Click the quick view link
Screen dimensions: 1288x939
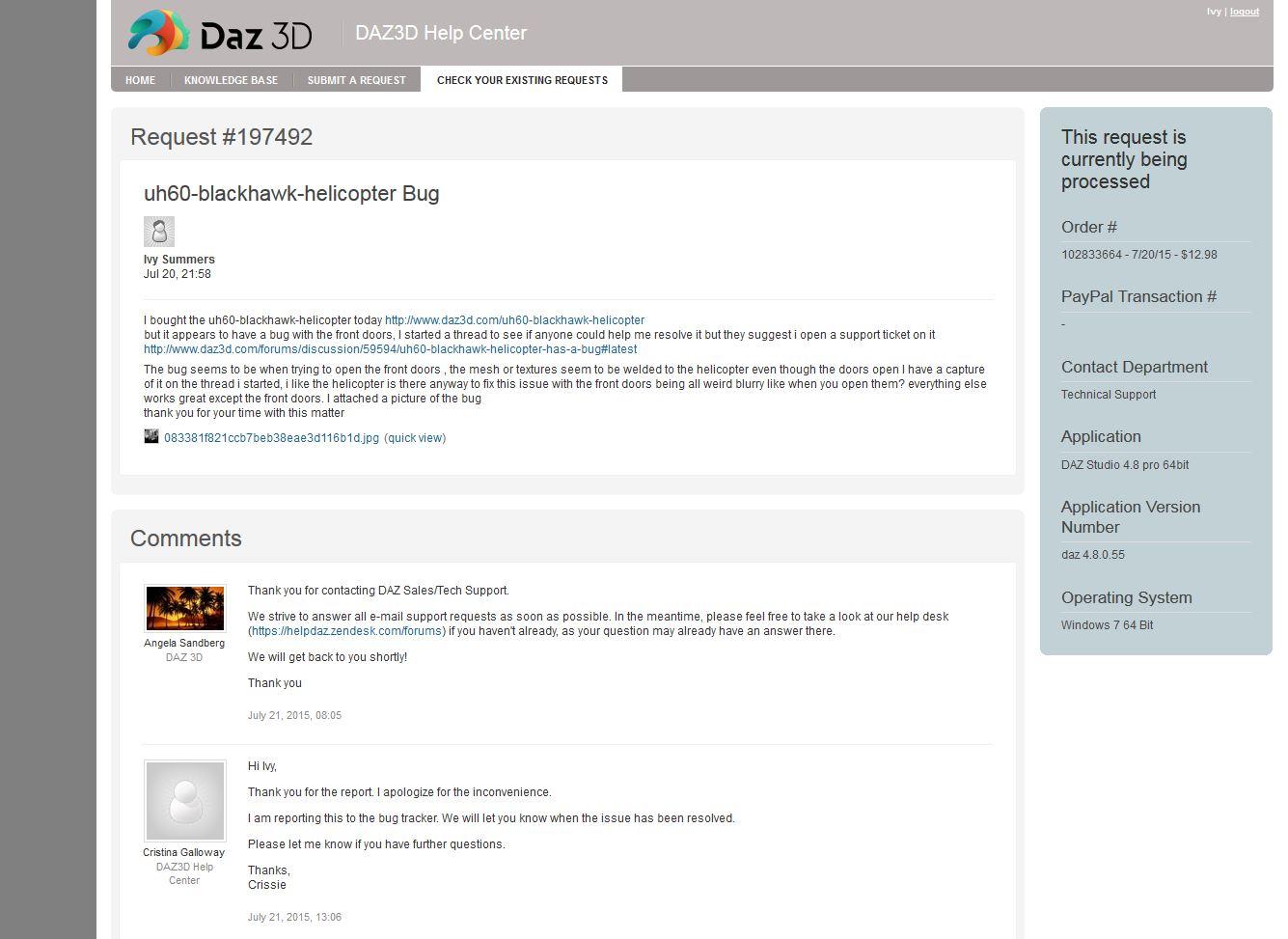point(415,438)
